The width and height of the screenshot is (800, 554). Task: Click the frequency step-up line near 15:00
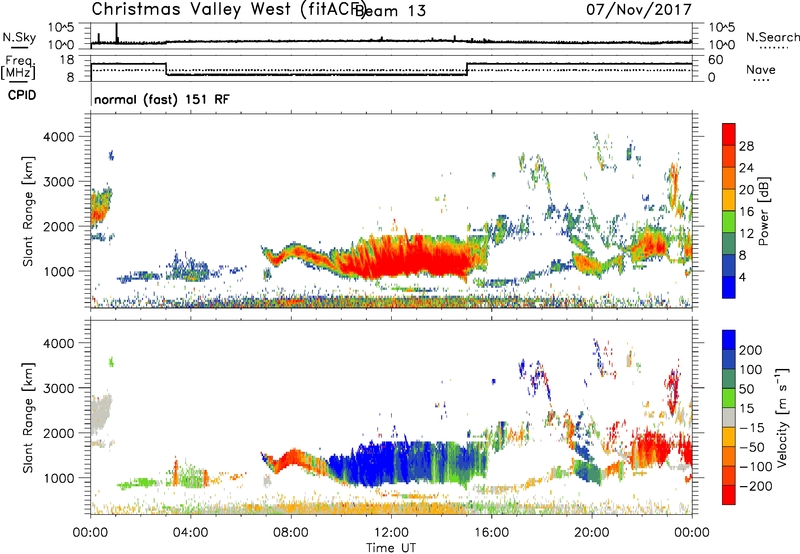467,69
